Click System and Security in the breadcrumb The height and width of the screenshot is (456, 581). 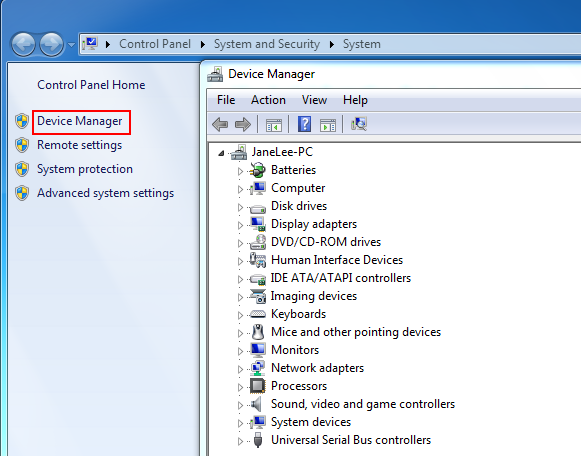267,44
